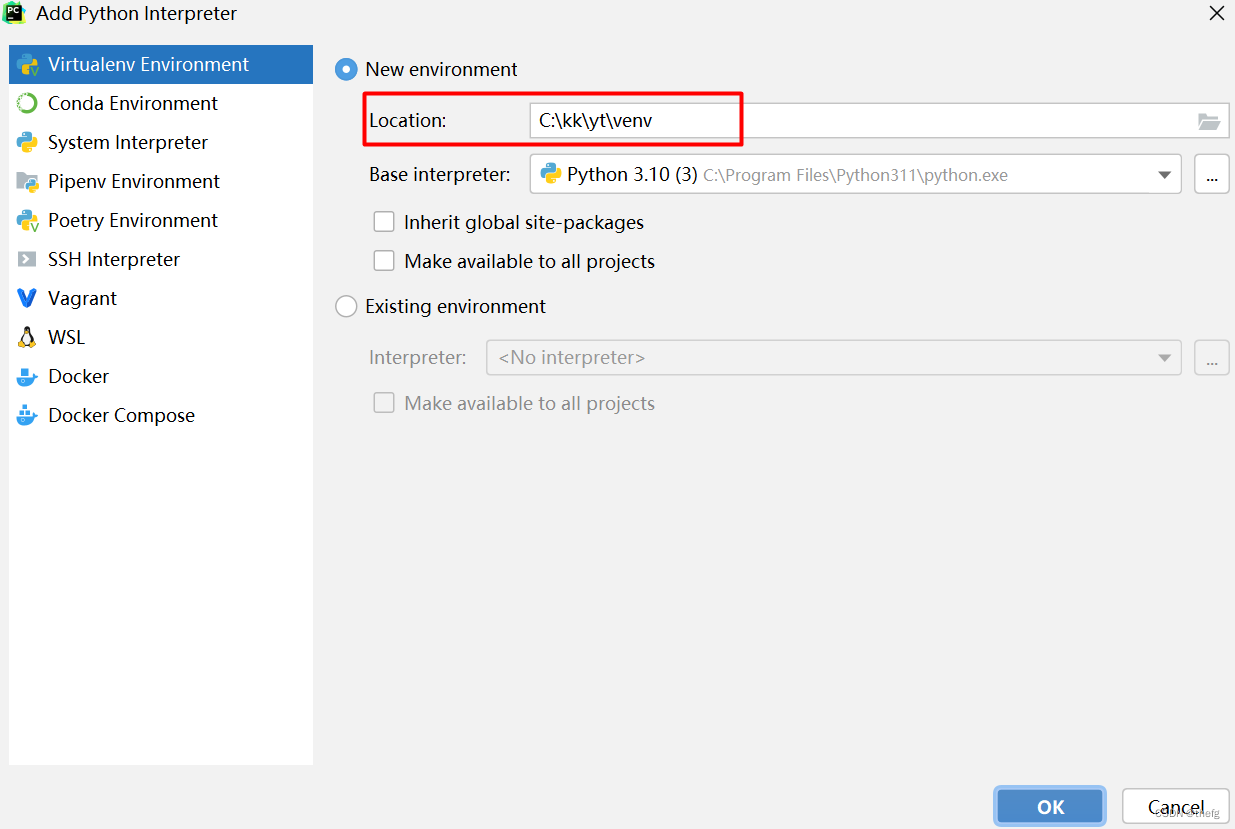The width and height of the screenshot is (1235, 829).
Task: Click the WSL penguin icon
Action: coord(28,338)
